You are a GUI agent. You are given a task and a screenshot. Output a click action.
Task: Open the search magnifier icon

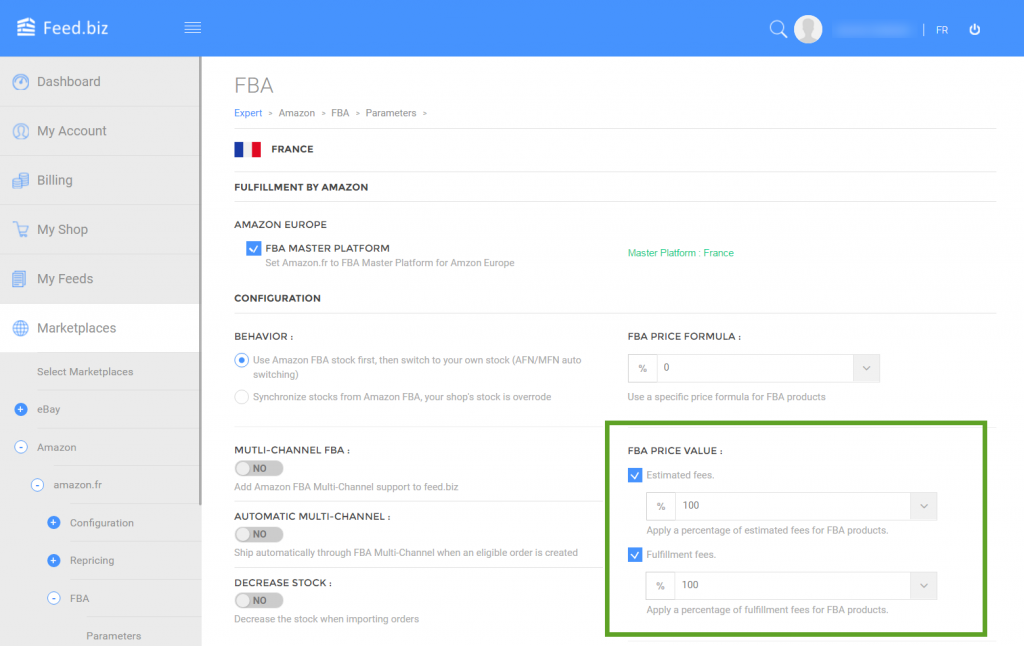[778, 29]
